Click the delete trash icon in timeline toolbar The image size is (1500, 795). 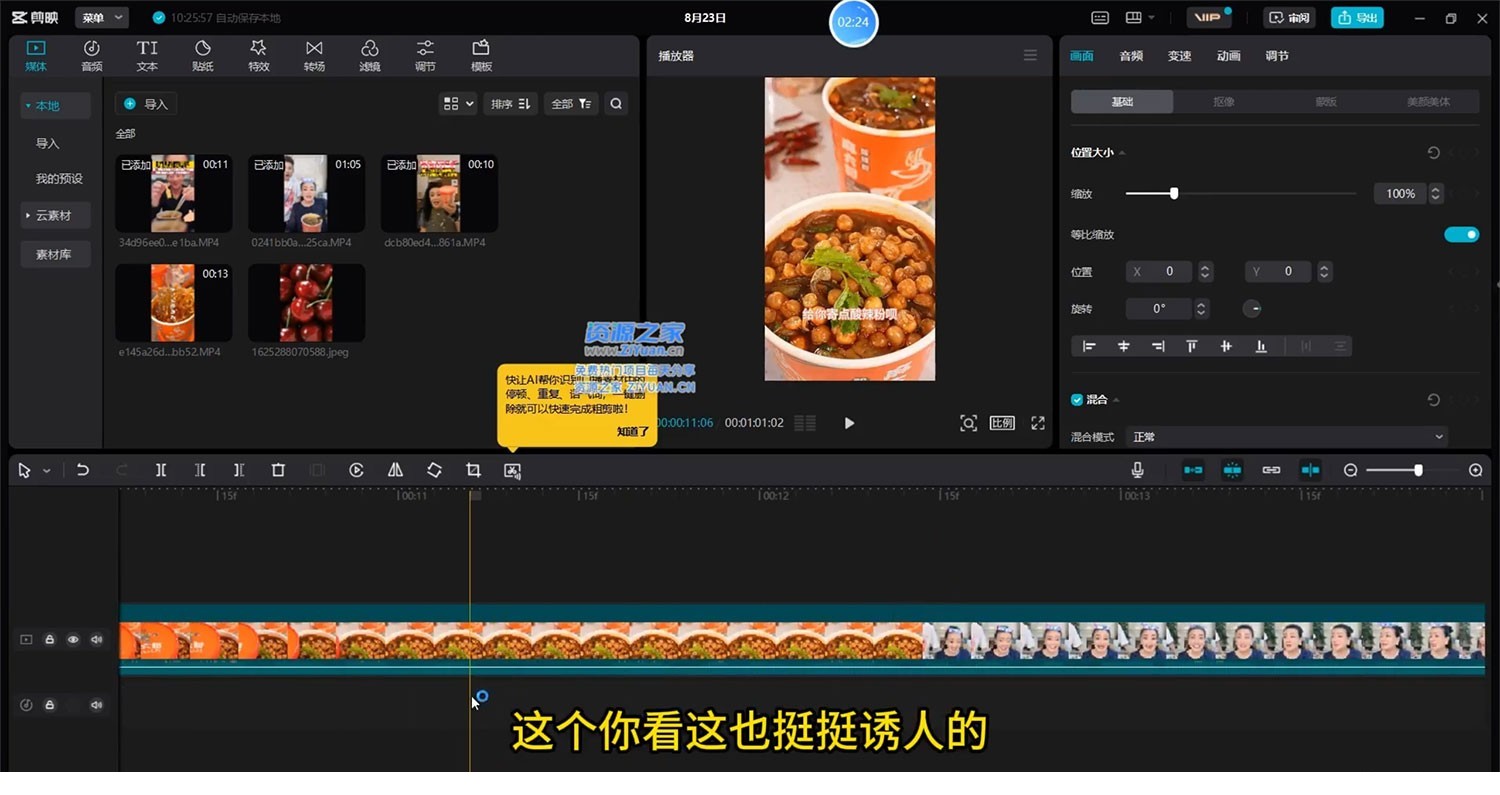pyautogui.click(x=278, y=470)
